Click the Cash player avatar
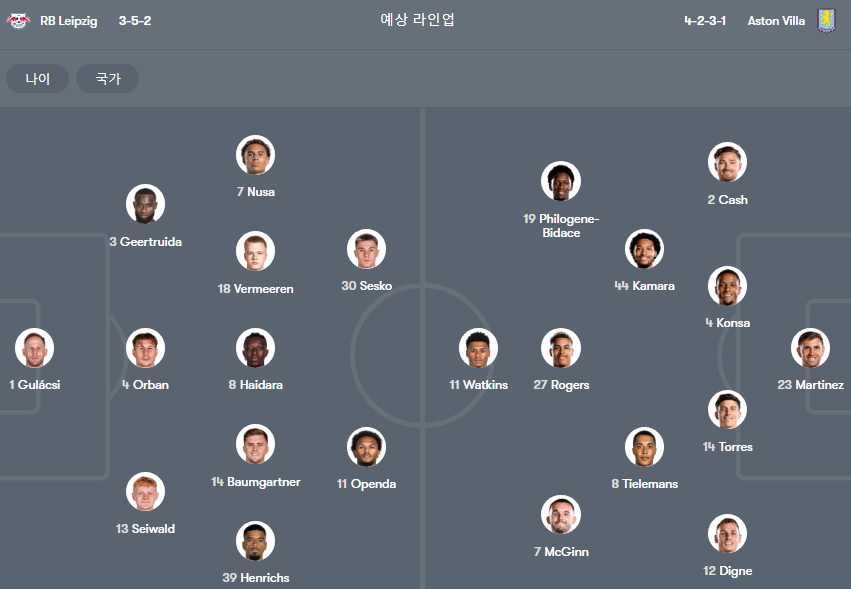This screenshot has height=589, width=851. (727, 162)
